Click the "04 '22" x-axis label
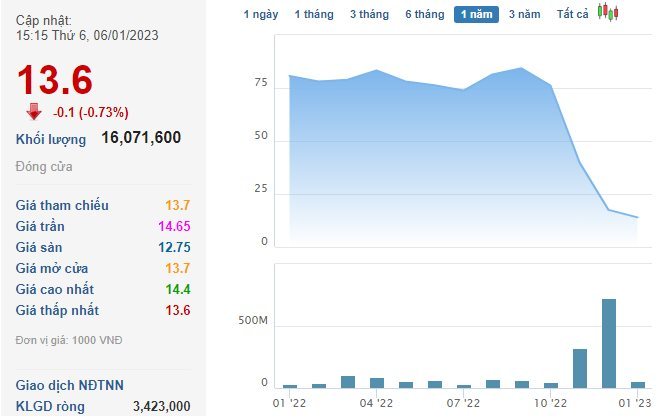660x416 pixels. tap(374, 403)
